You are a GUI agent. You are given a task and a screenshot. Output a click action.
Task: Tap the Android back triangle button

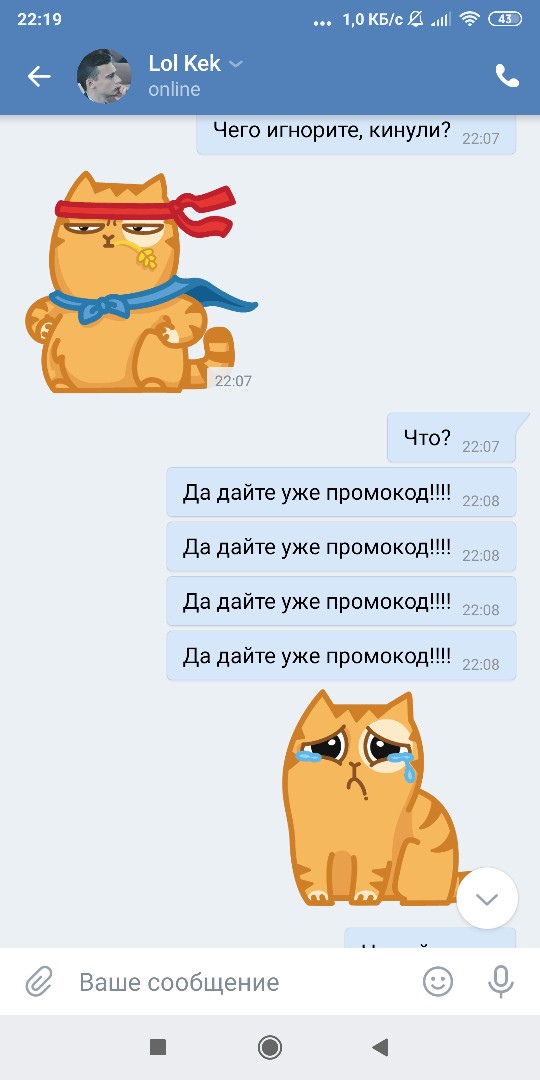380,1048
